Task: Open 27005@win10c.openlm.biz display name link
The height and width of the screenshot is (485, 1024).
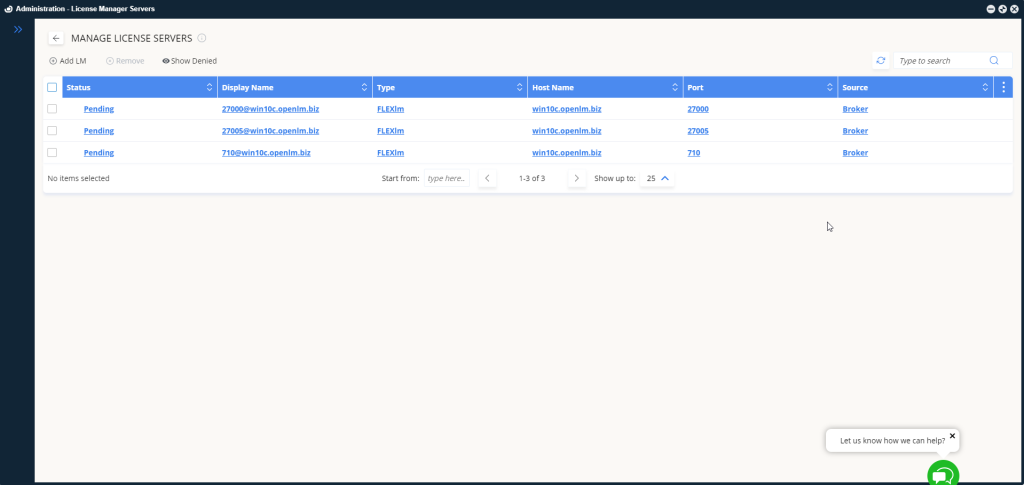Action: coord(270,131)
